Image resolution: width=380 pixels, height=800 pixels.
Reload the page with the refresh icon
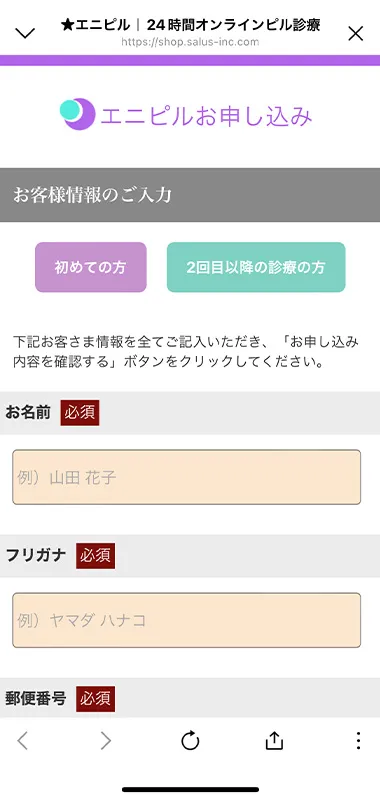pos(190,740)
